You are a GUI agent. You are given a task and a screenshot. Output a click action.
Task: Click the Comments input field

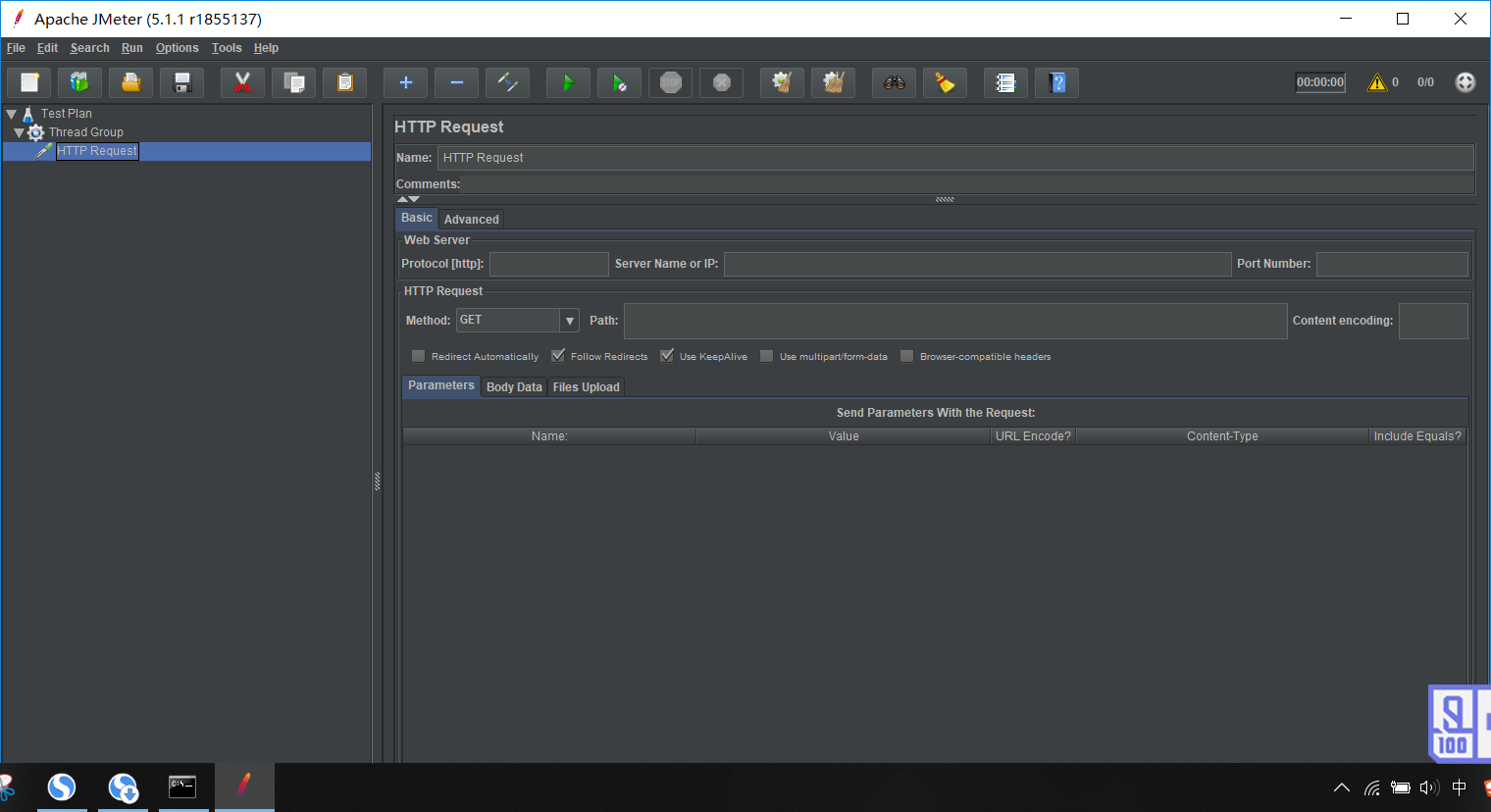[969, 184]
